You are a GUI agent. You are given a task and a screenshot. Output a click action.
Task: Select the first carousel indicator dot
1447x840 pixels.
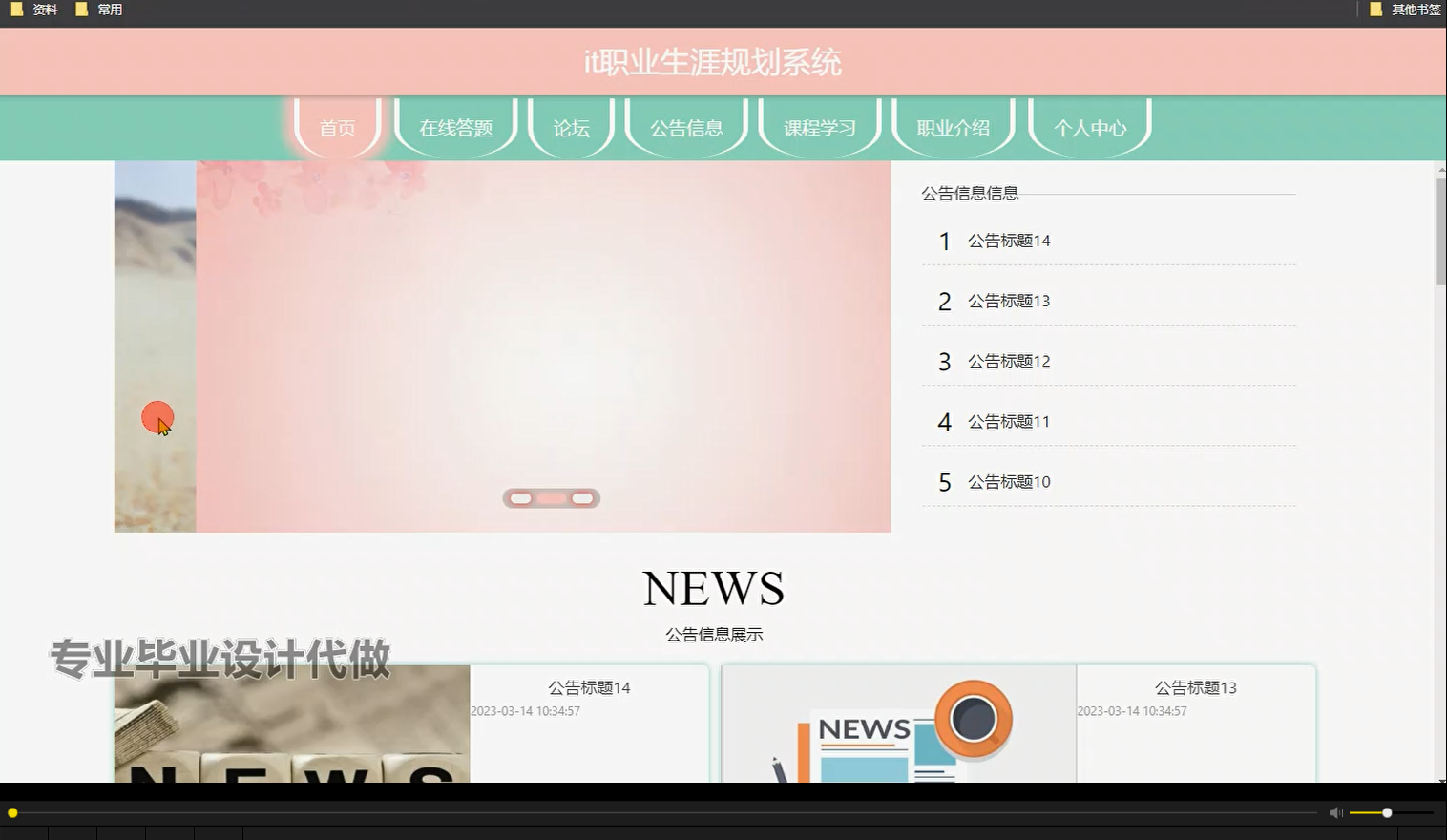(521, 497)
